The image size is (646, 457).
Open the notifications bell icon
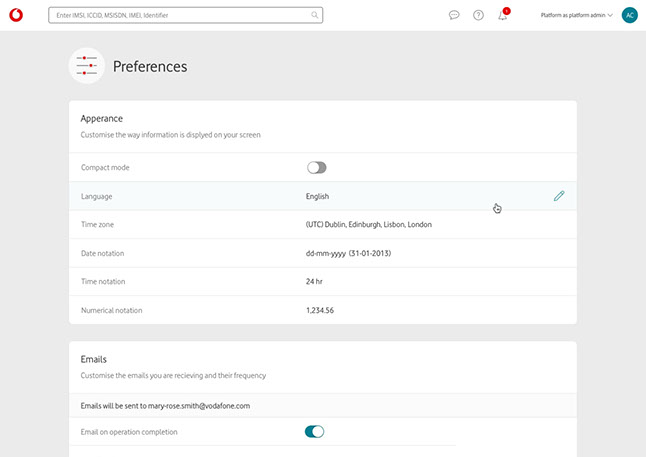[503, 15]
